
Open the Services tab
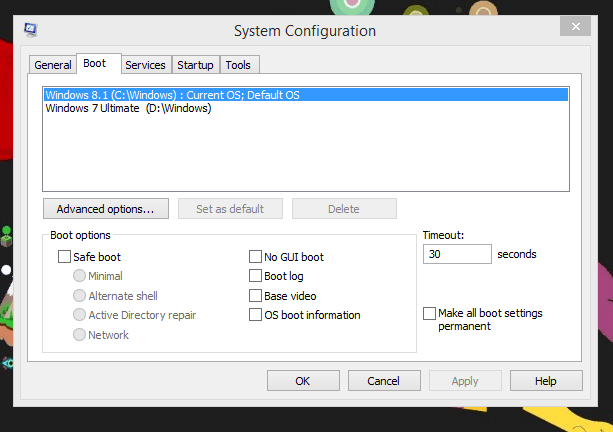pyautogui.click(x=145, y=65)
